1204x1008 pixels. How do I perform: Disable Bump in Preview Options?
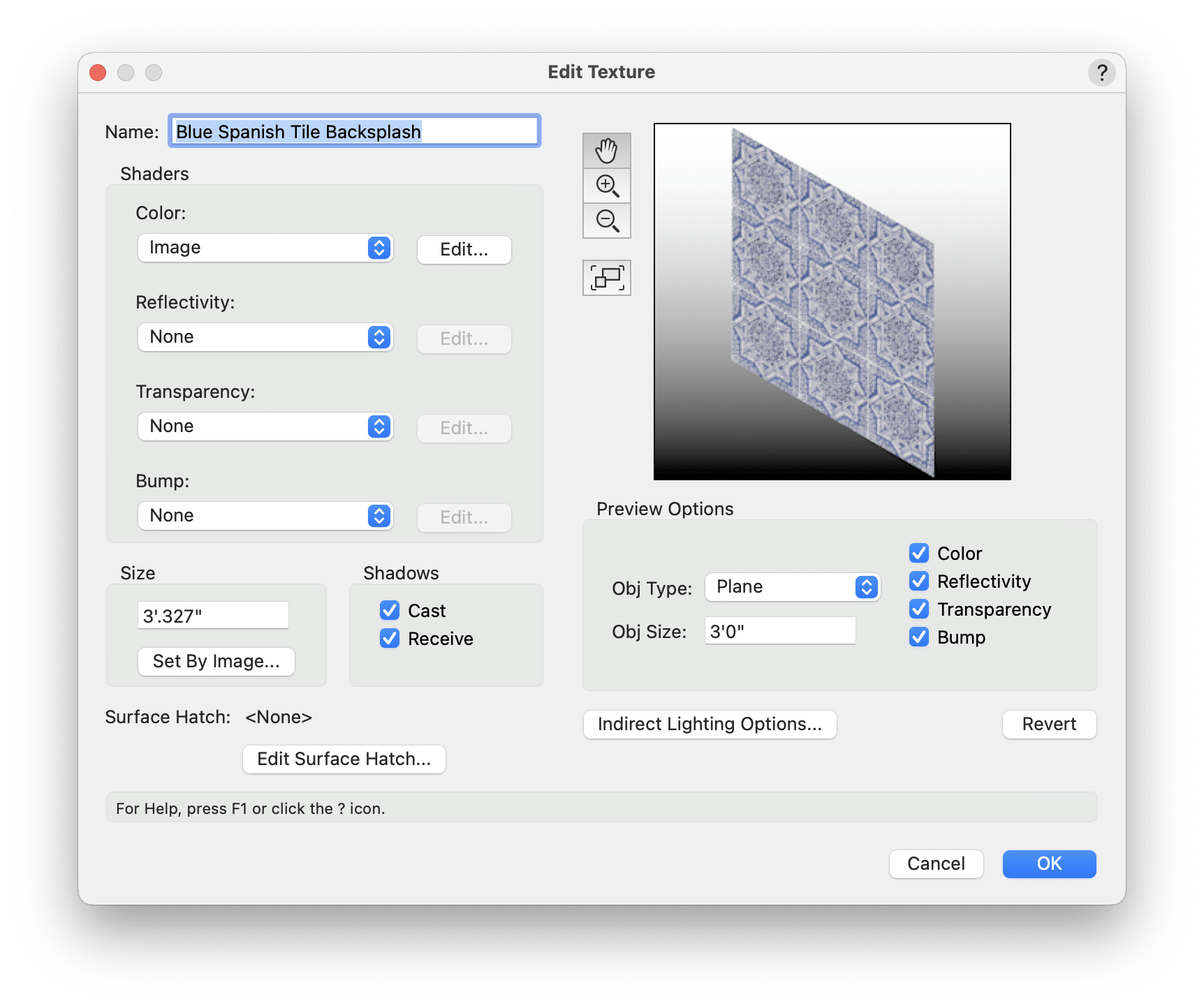919,637
